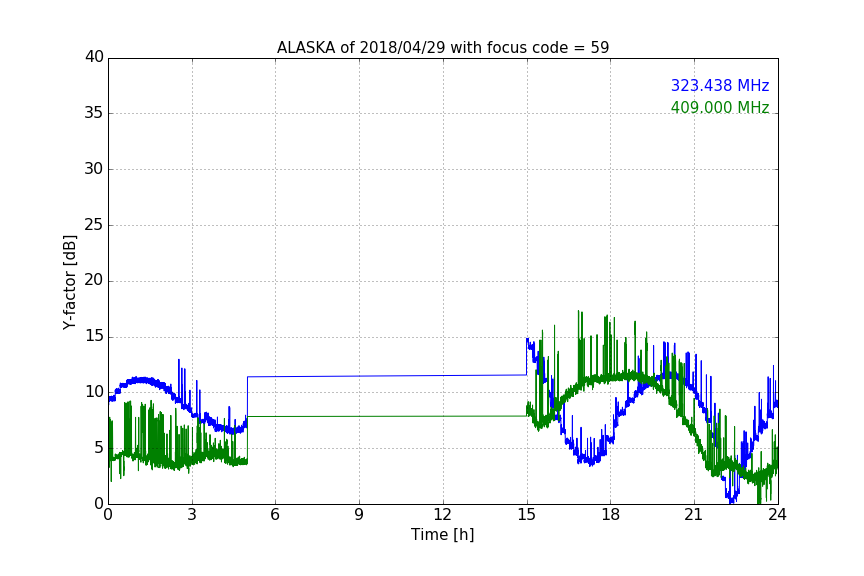Image resolution: width=864 pixels, height=576 pixels.
Task: Click the x-axis tick label 21
Action: pos(694,515)
